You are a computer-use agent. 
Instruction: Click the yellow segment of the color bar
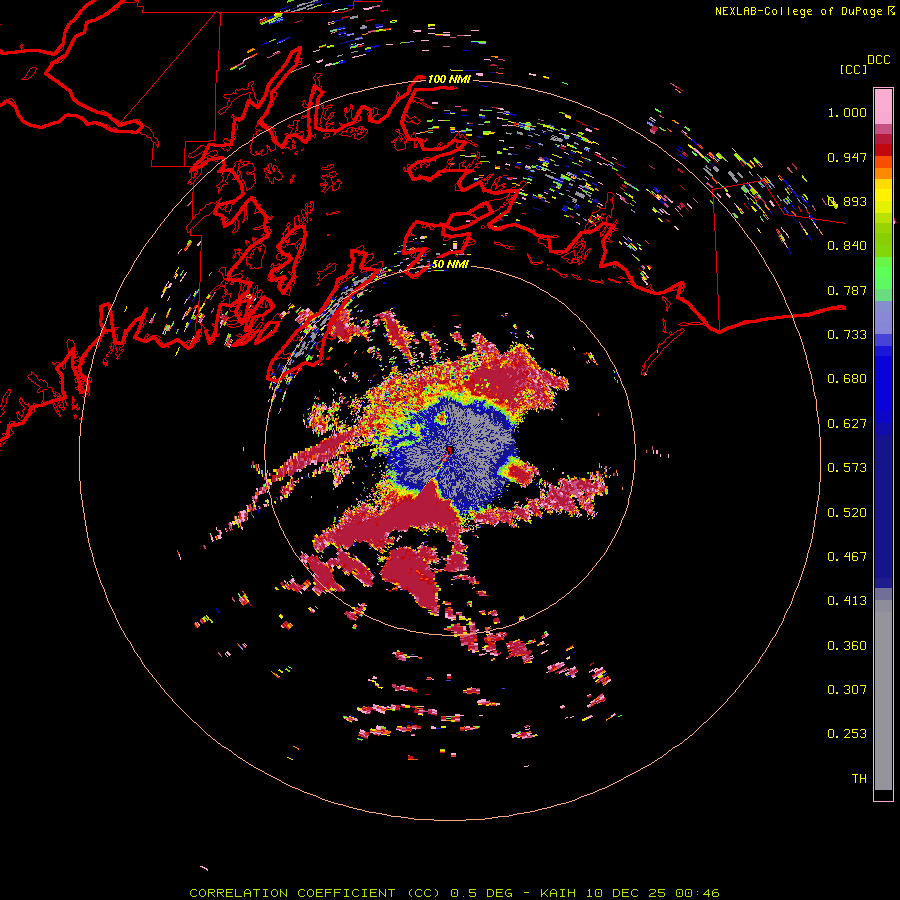883,197
